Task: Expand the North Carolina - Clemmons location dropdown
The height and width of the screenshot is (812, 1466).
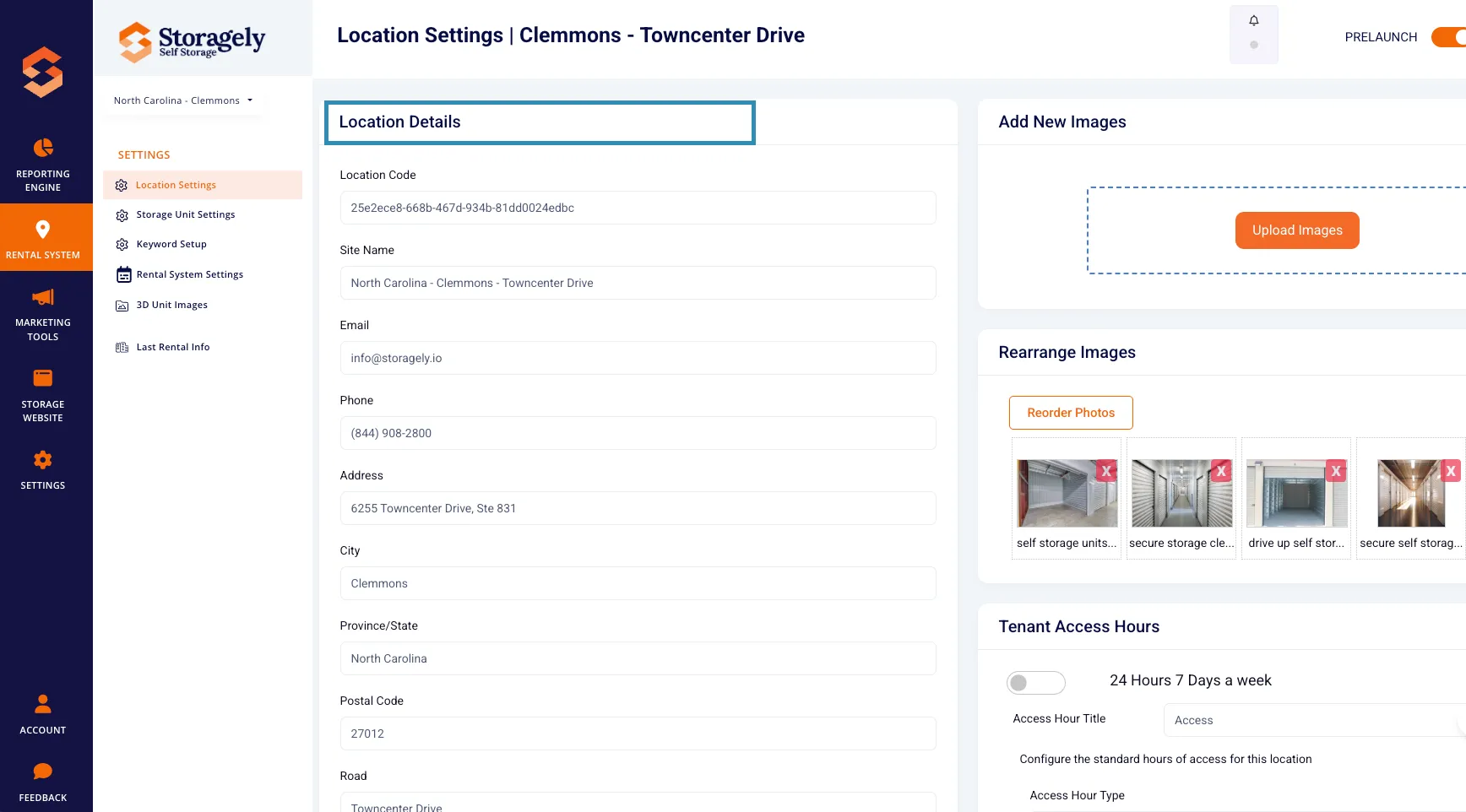Action: [183, 100]
